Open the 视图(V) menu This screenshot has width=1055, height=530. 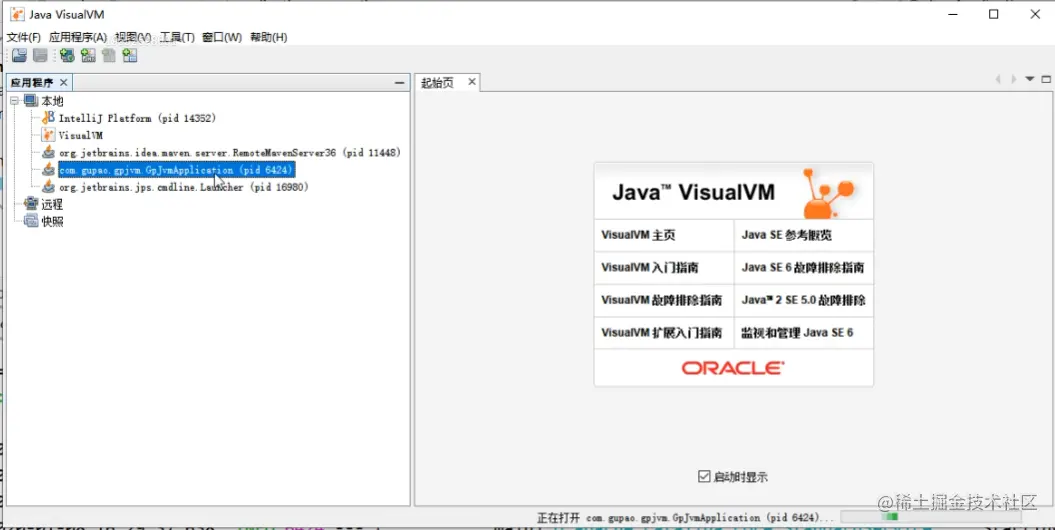pyautogui.click(x=133, y=38)
